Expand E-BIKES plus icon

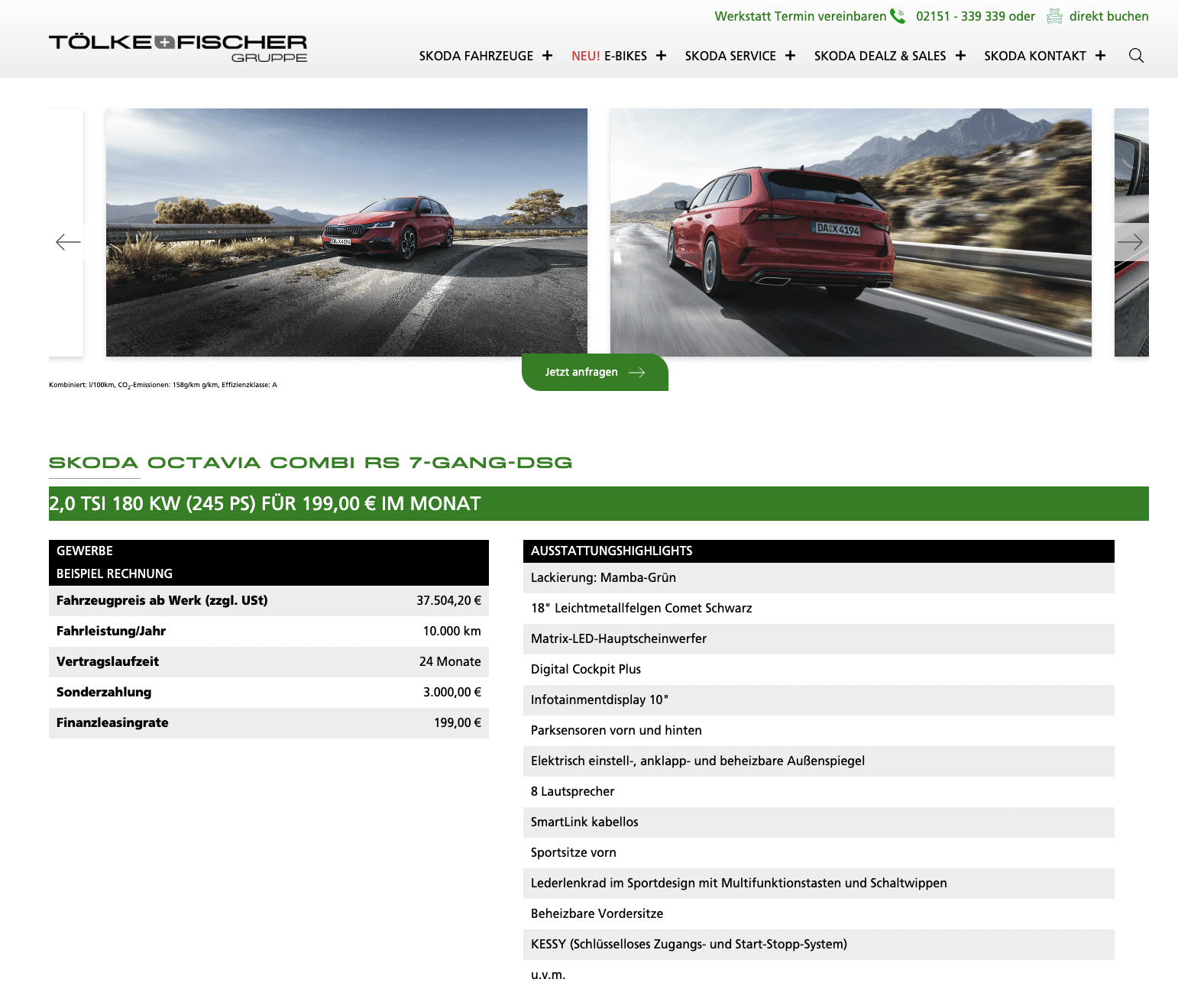click(661, 56)
